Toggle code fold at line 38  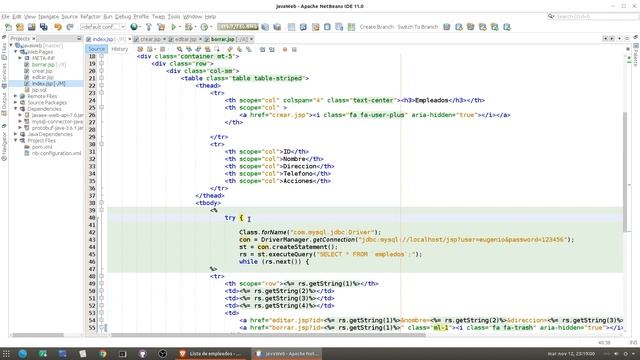pyautogui.click(x=101, y=203)
